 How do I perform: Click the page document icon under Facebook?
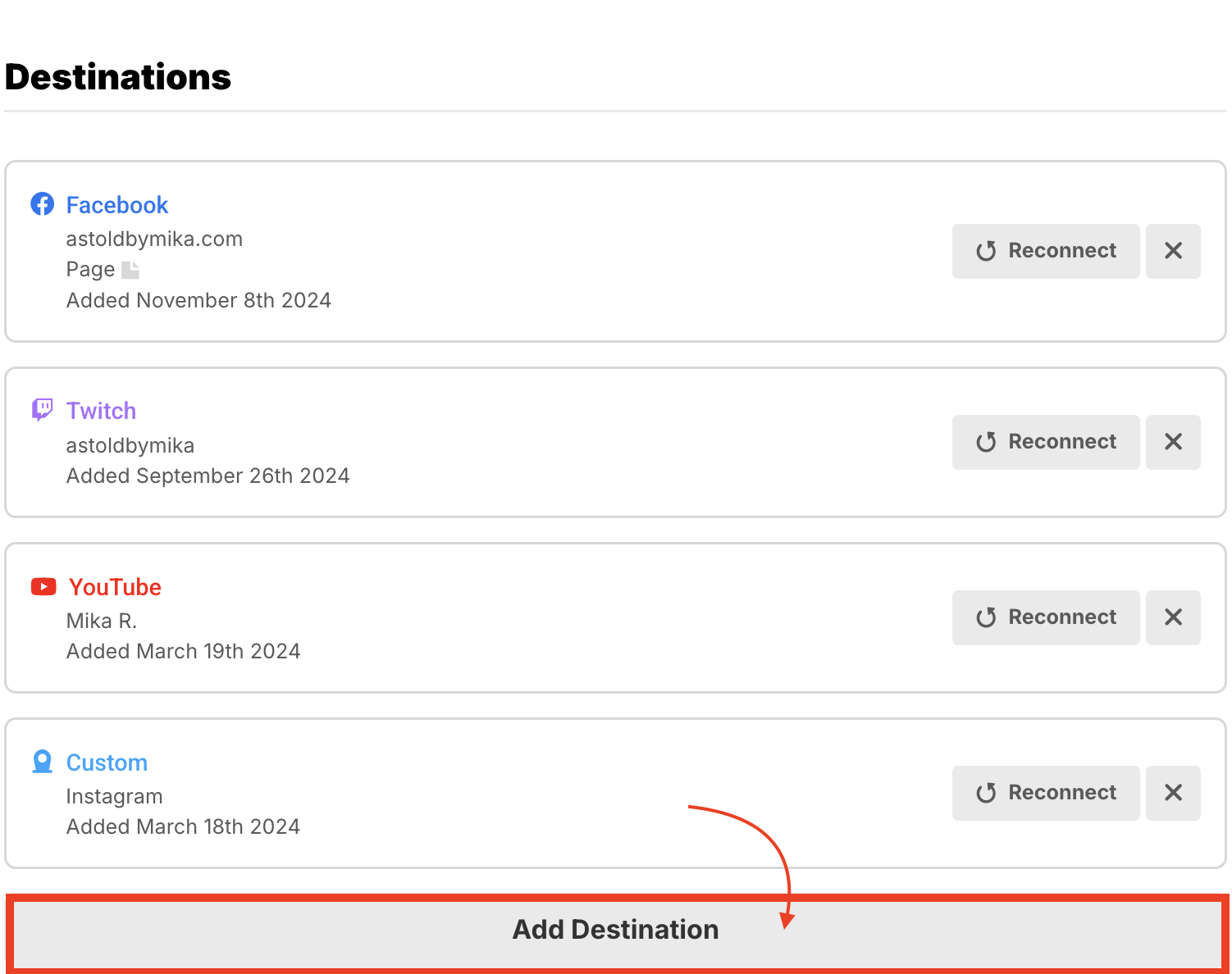pyautogui.click(x=130, y=270)
